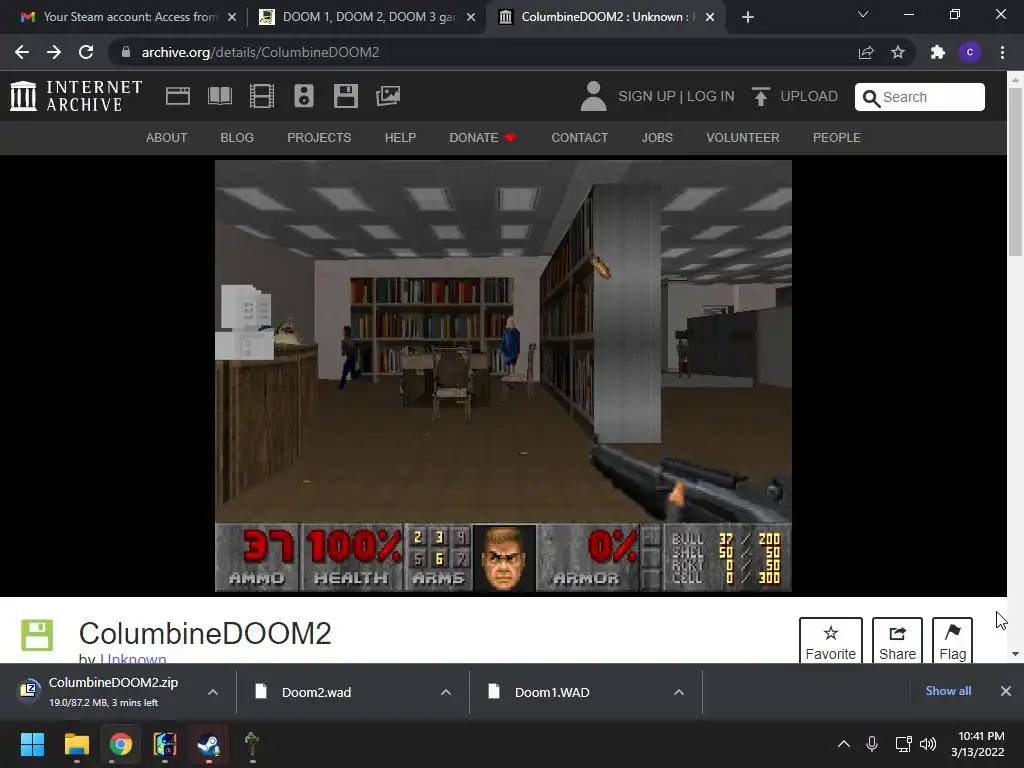Click the Flag button
This screenshot has height=768, width=1024.
(x=952, y=641)
